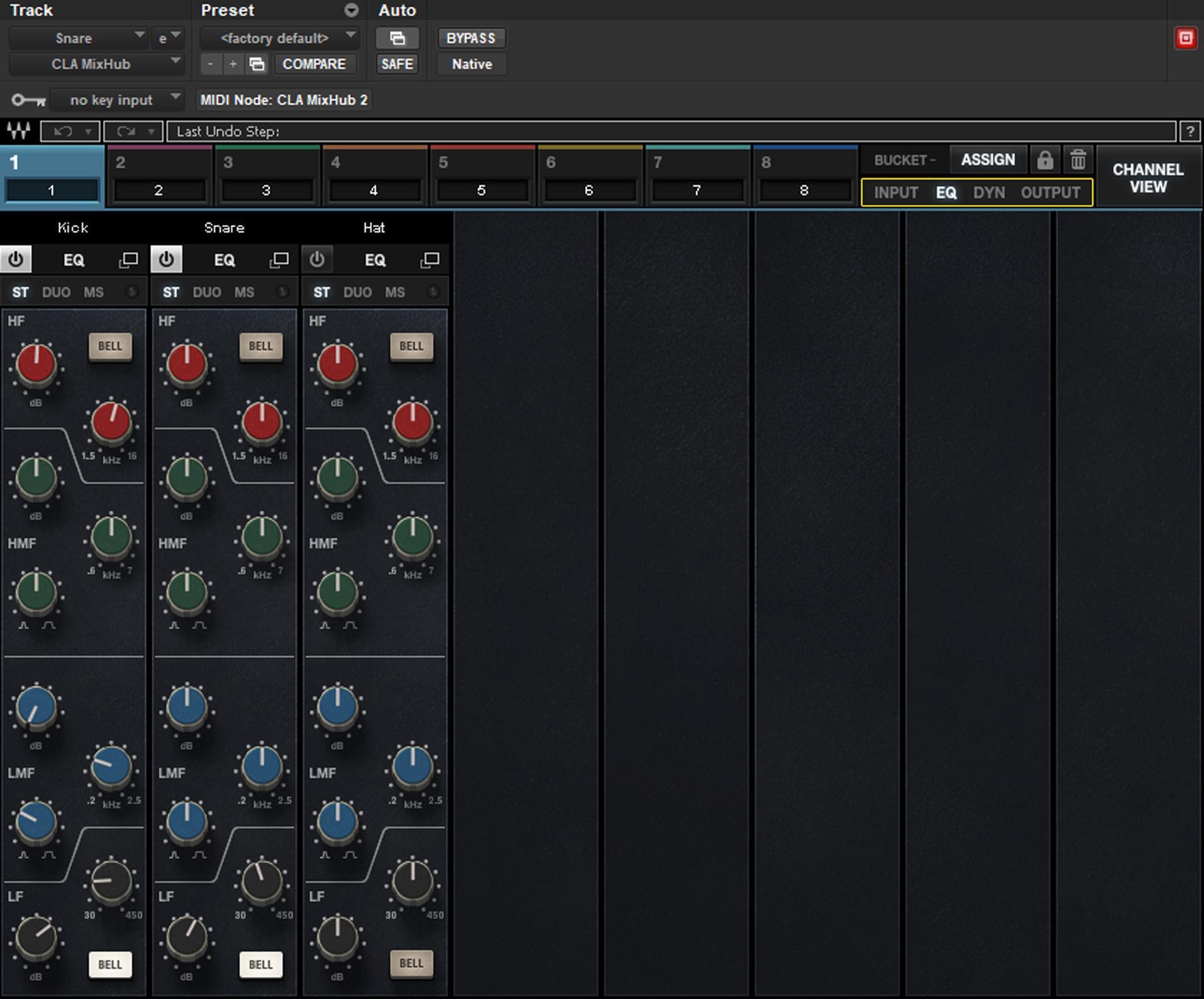Click the trash icon next to the lock
The width and height of the screenshot is (1204, 999).
(x=1079, y=159)
